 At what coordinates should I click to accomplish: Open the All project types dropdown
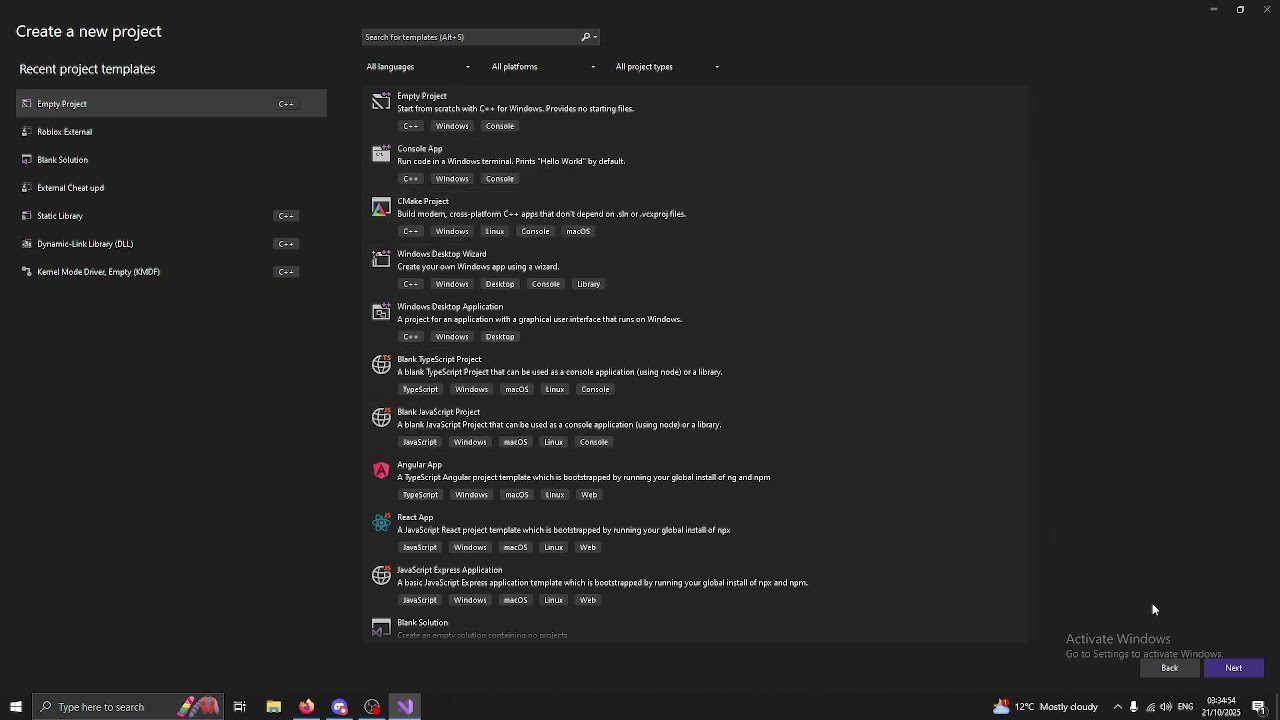click(667, 67)
